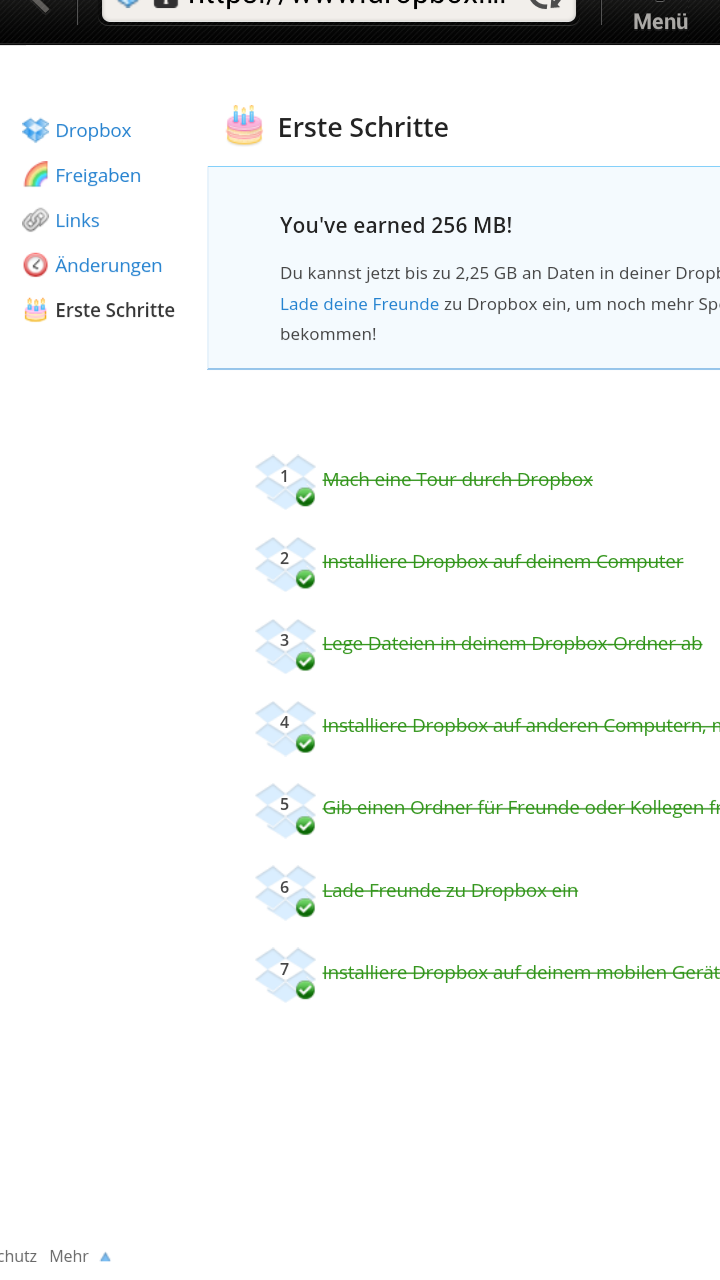Open the Dropbox sidebar link

point(93,130)
